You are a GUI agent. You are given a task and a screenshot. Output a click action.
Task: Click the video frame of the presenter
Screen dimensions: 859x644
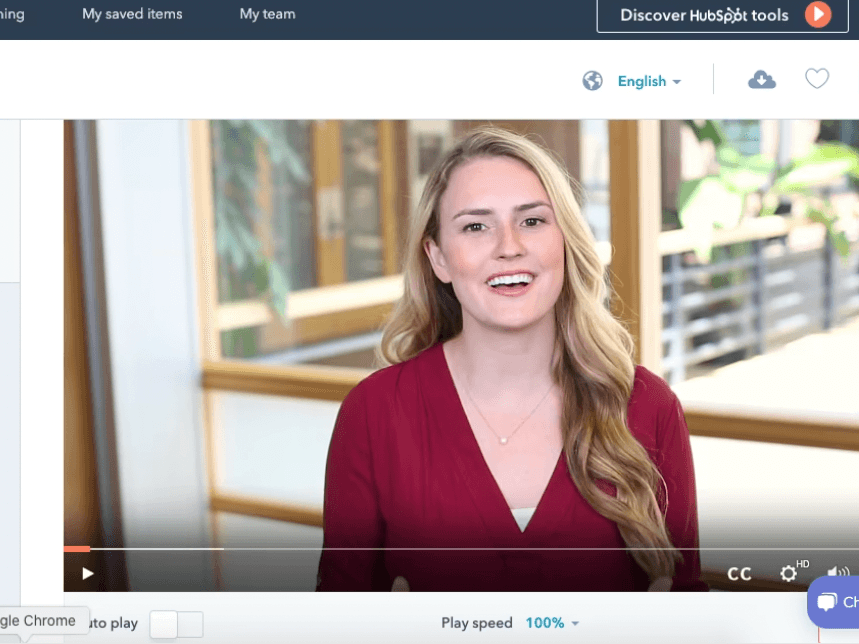click(460, 330)
